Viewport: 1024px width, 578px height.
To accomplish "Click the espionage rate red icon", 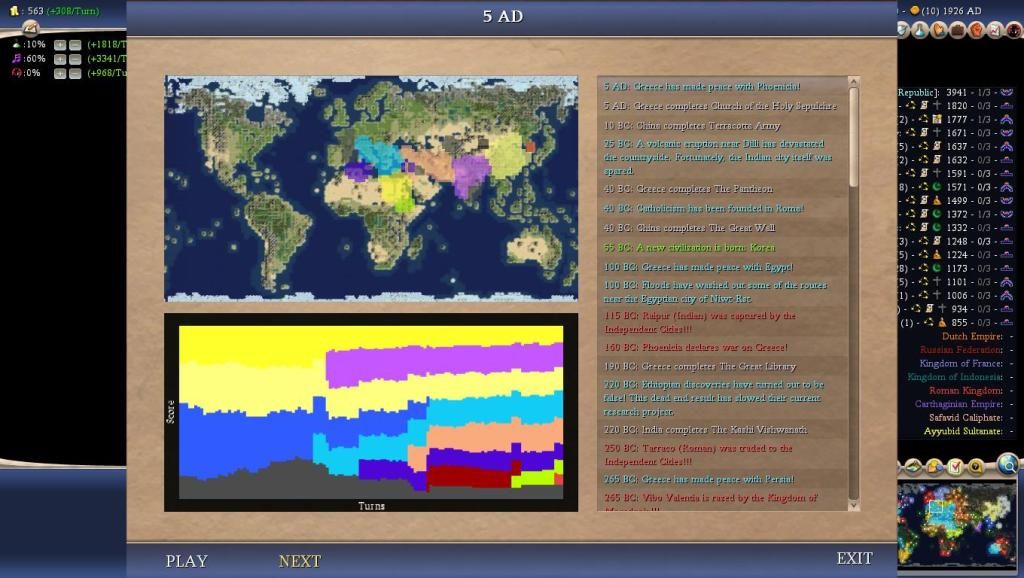I will (x=16, y=73).
